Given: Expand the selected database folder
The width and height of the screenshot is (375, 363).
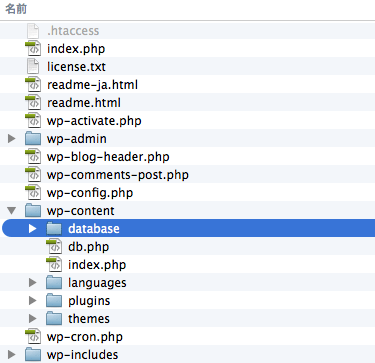Looking at the screenshot, I should pyautogui.click(x=32, y=229).
